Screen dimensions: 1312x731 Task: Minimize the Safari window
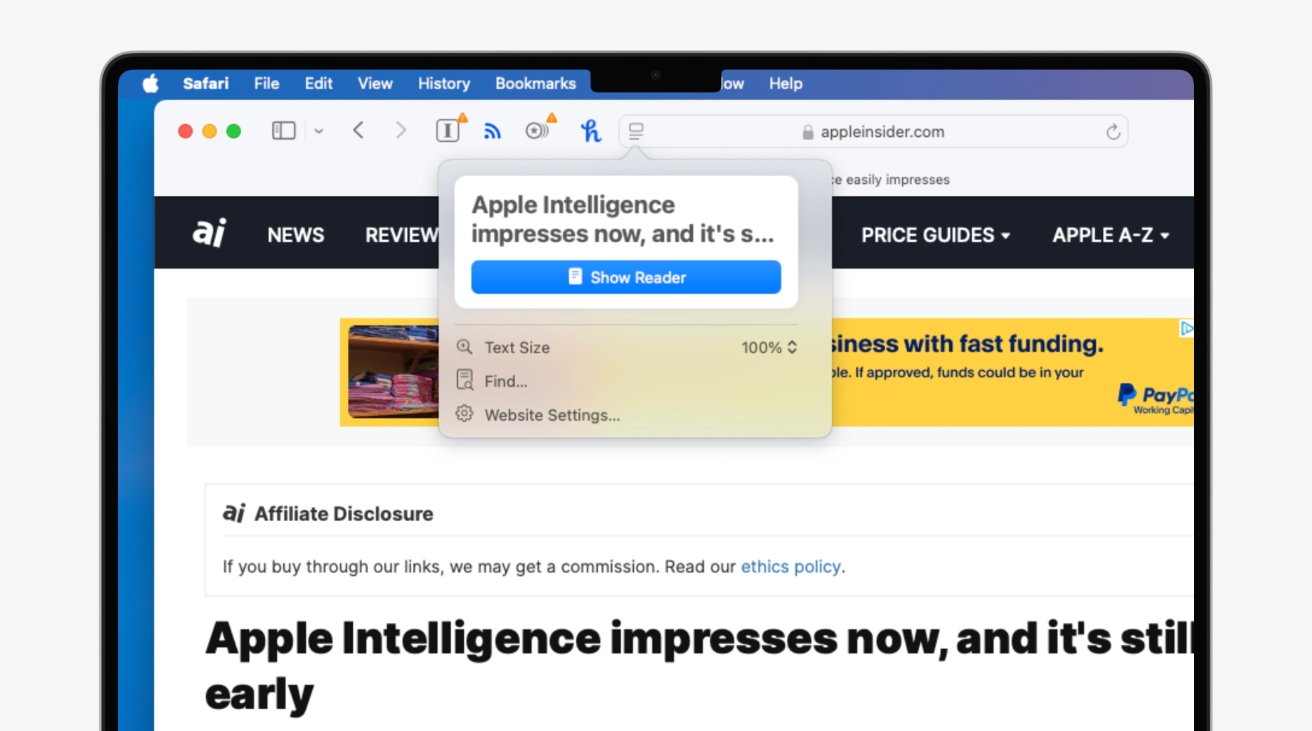pos(209,131)
